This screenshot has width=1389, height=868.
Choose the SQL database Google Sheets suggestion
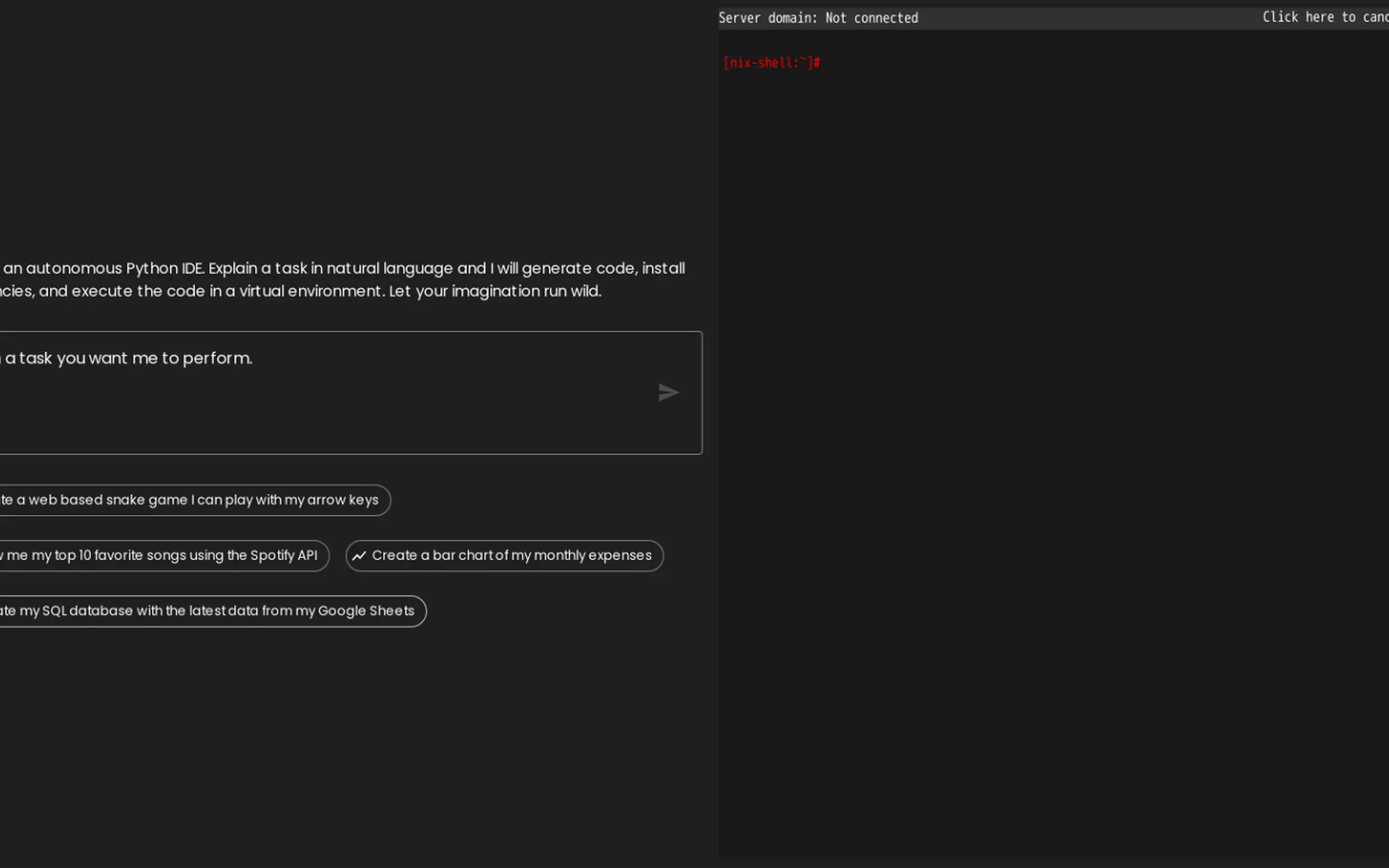pos(207,611)
